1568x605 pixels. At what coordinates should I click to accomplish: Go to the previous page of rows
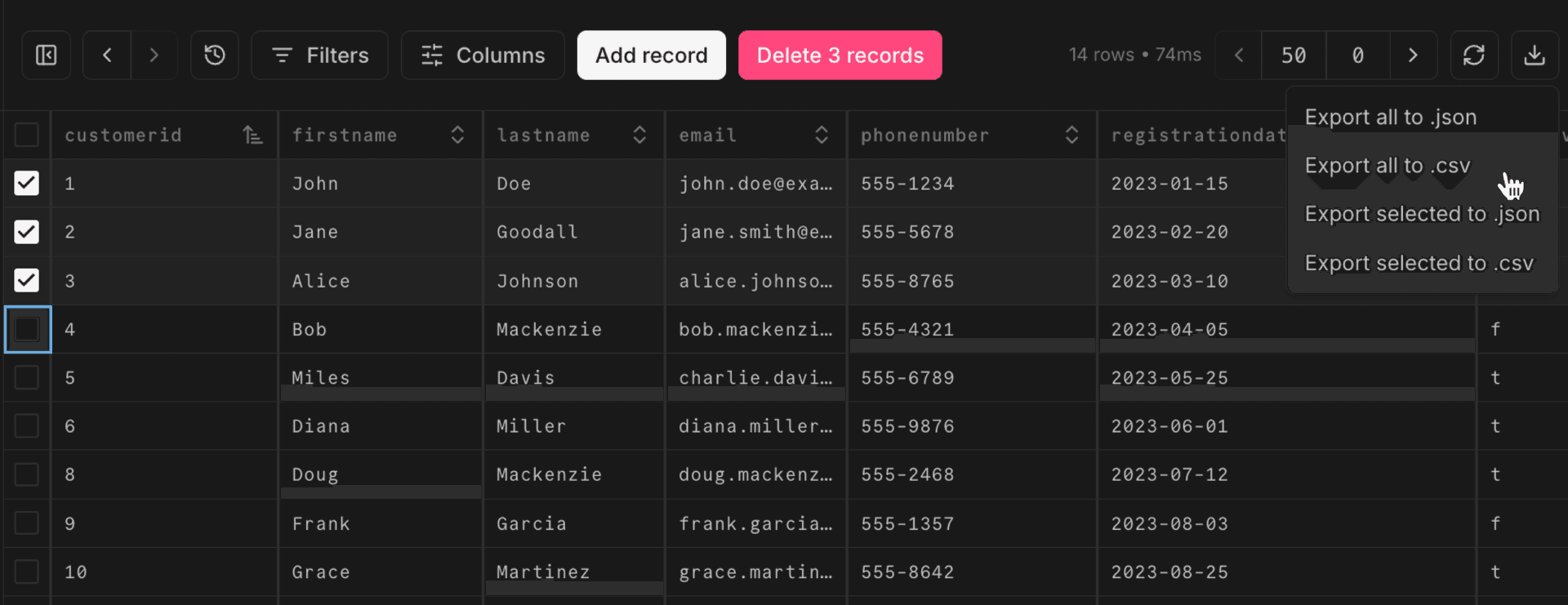pos(1238,55)
